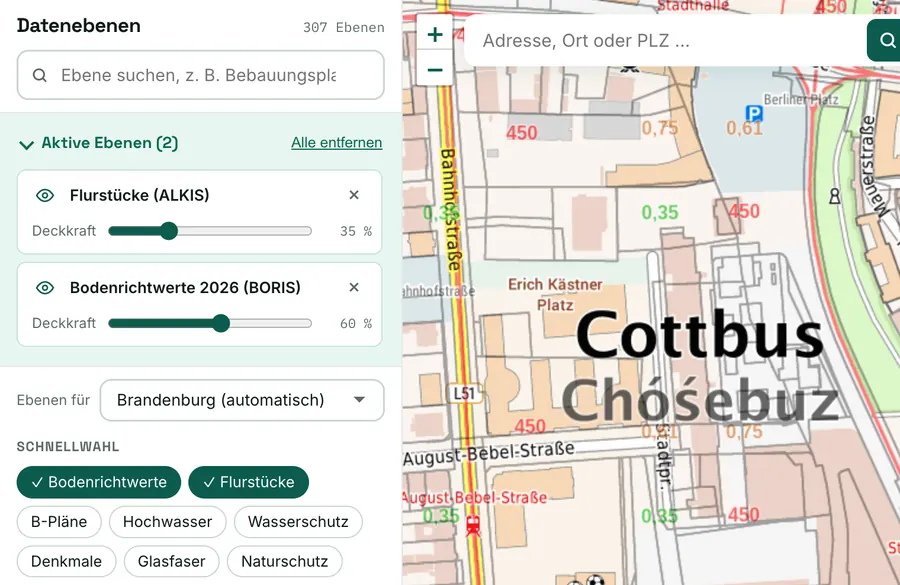The width and height of the screenshot is (900, 585).
Task: Click the black August-Bebel-Straße street label
Action: [488, 454]
